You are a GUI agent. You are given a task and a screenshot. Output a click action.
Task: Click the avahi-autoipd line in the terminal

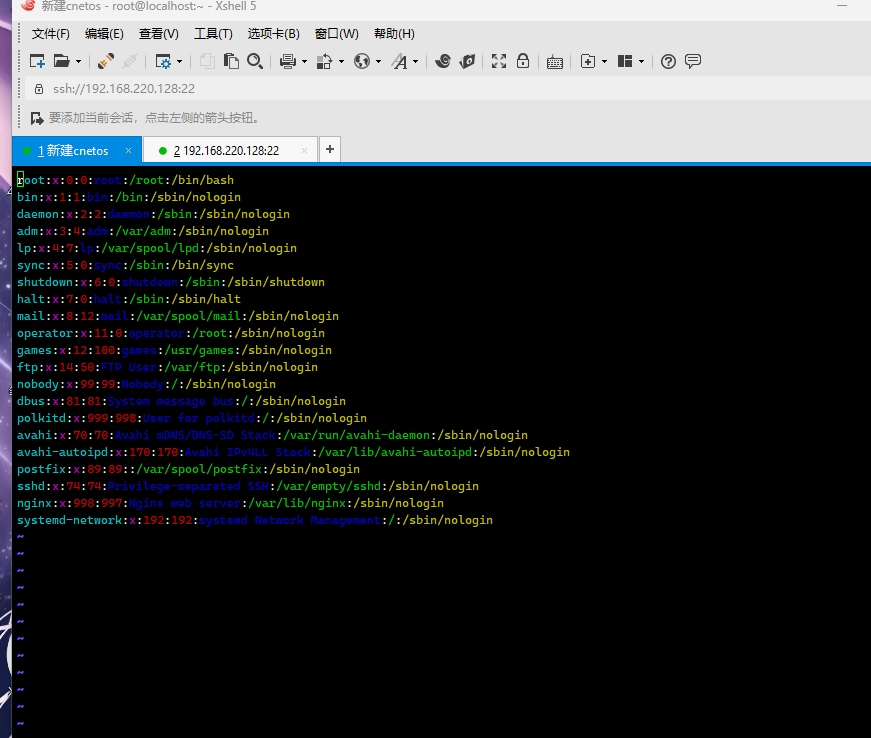pyautogui.click(x=293, y=452)
